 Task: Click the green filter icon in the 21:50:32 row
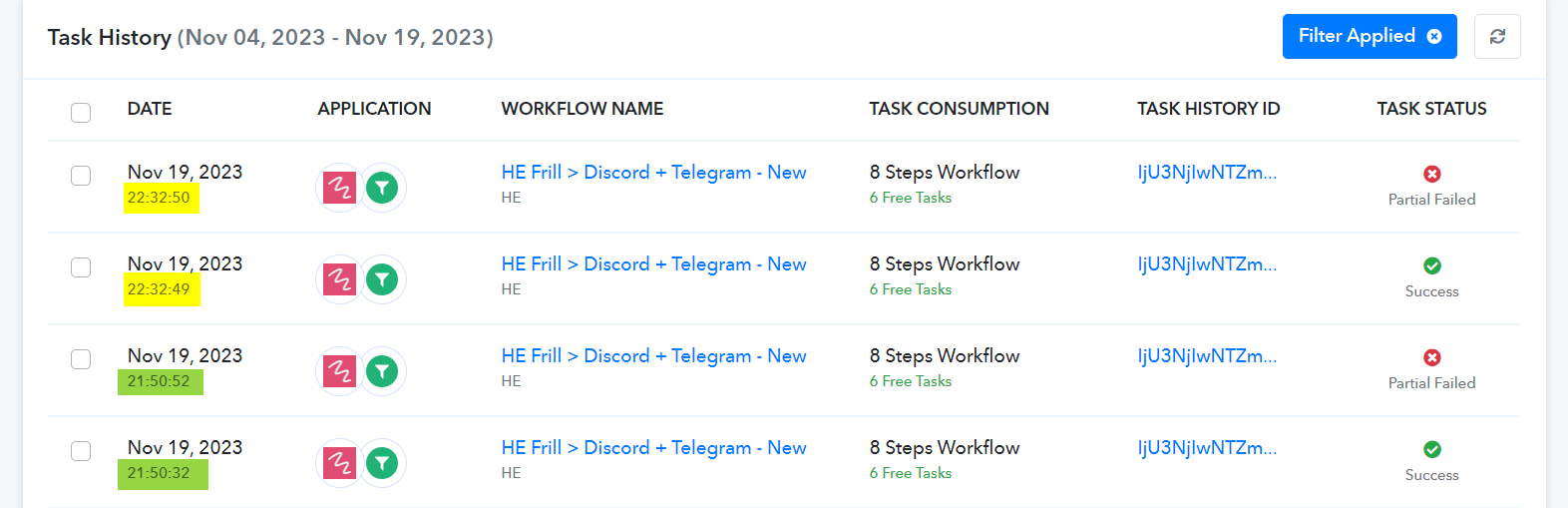click(382, 463)
